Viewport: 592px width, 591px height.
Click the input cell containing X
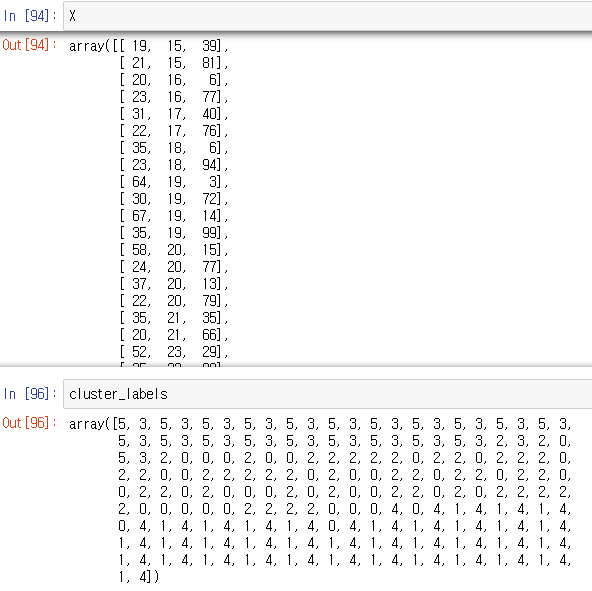(x=328, y=16)
